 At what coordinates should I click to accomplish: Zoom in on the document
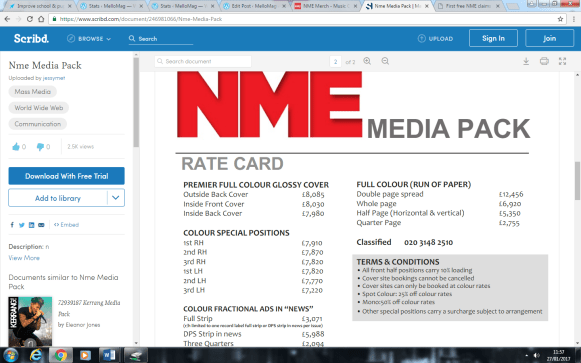point(367,61)
